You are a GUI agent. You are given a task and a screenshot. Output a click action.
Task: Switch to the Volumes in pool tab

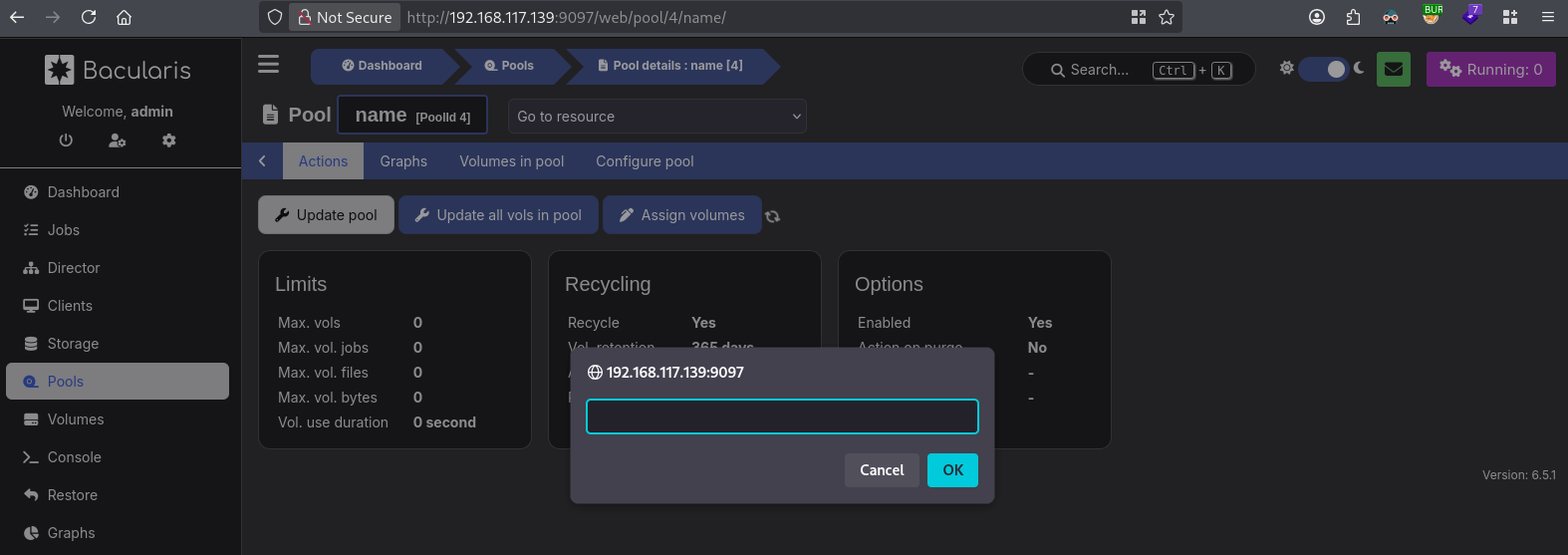click(512, 161)
